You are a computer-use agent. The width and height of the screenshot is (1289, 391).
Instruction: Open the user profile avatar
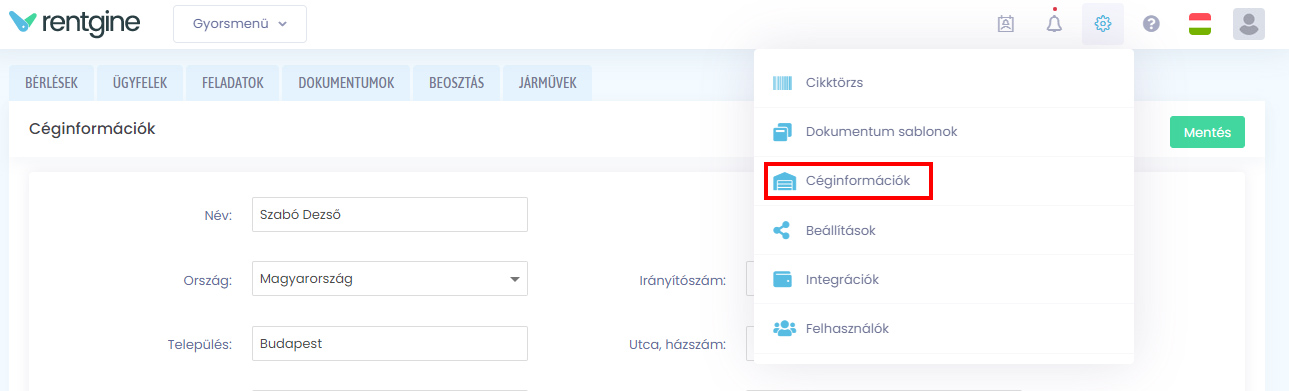click(x=1249, y=24)
